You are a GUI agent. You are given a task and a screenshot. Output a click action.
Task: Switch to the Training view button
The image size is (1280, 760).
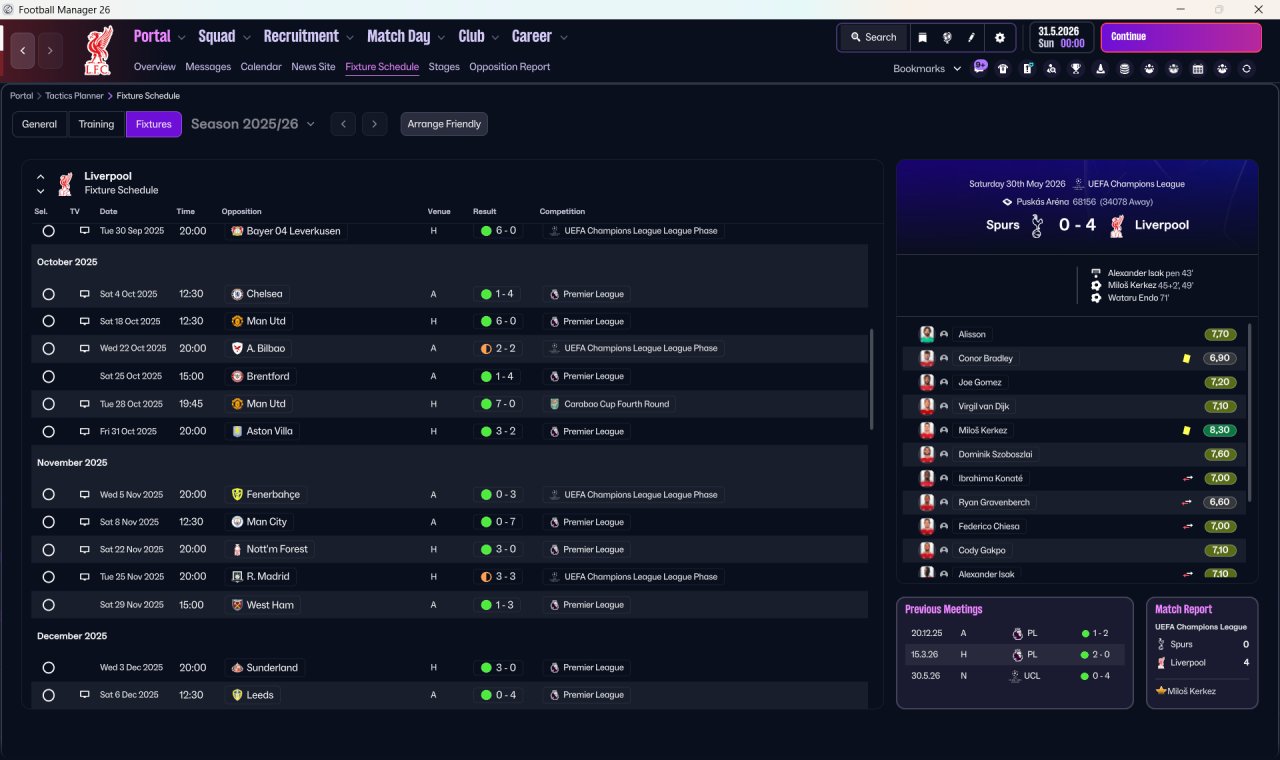(96, 124)
